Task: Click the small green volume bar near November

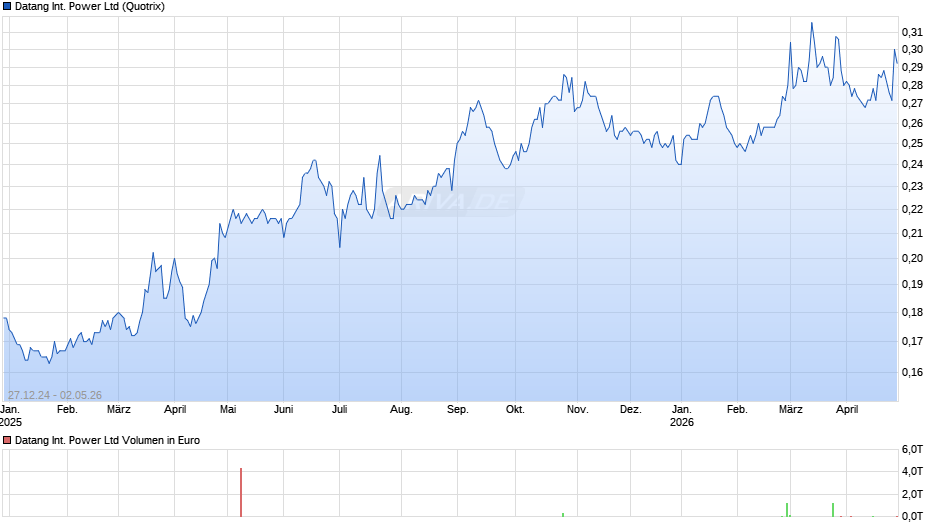Action: pos(563,515)
